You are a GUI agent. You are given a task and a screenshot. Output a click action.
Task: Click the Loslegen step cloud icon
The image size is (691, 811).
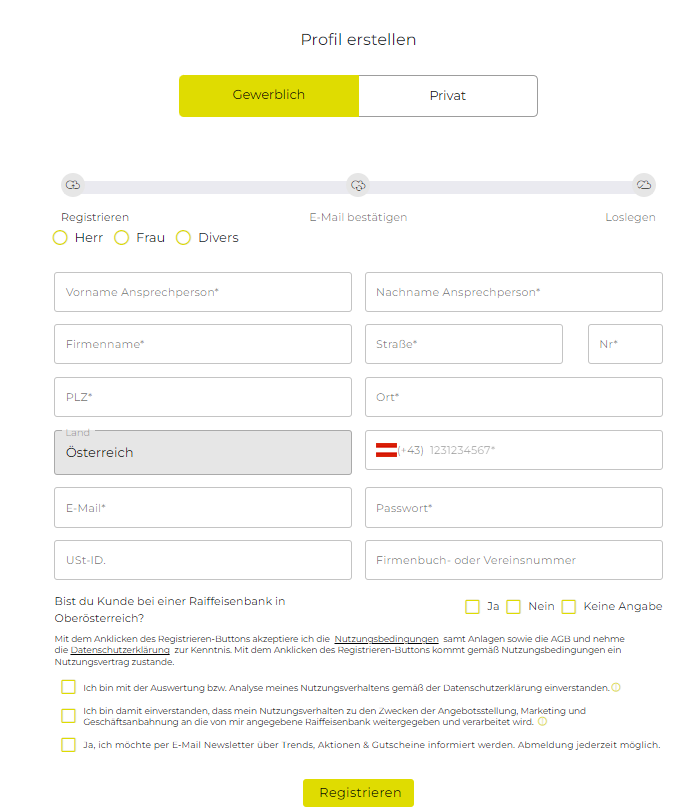(644, 185)
